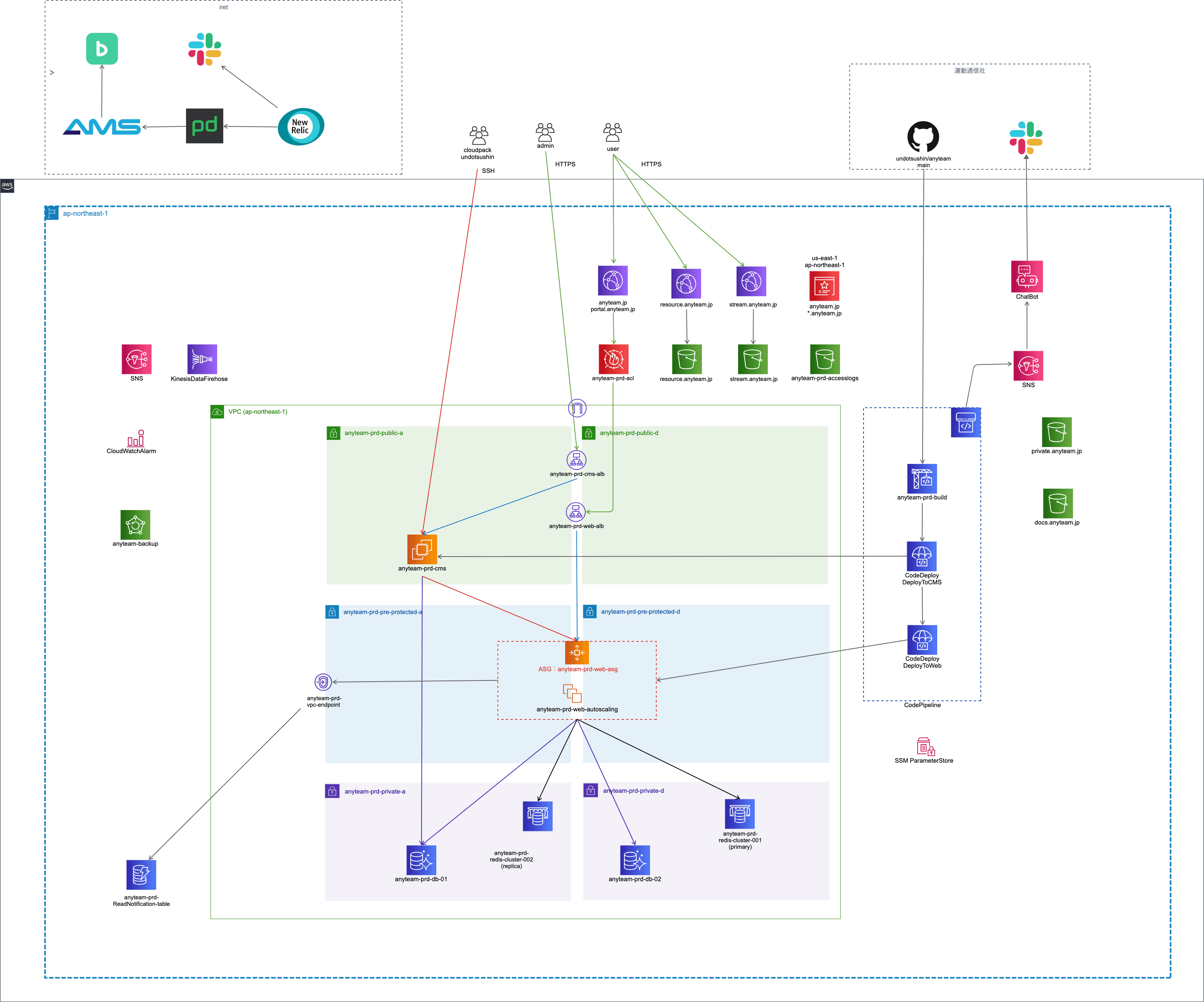Select the SNS icon below ChatBot
Screen dimensions: 1204x1002
click(1029, 366)
